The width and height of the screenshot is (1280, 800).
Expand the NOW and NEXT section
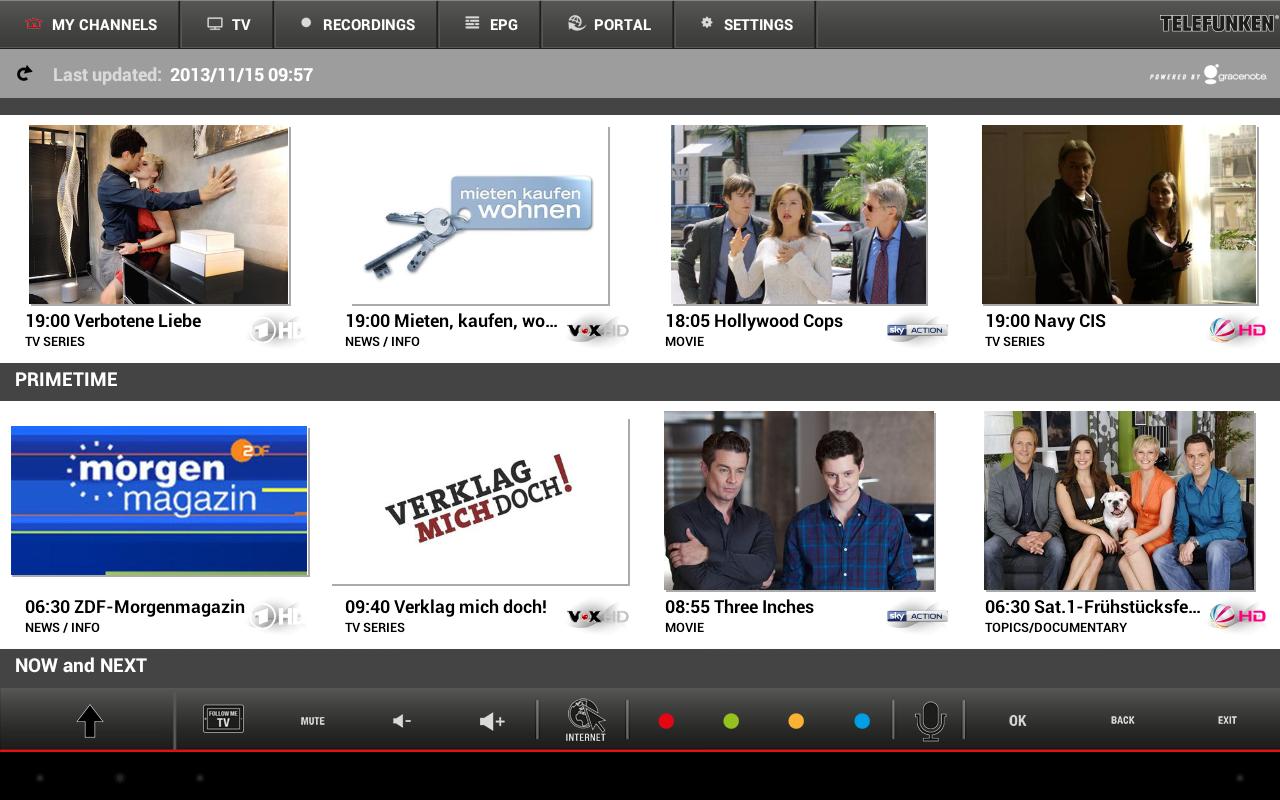point(81,666)
